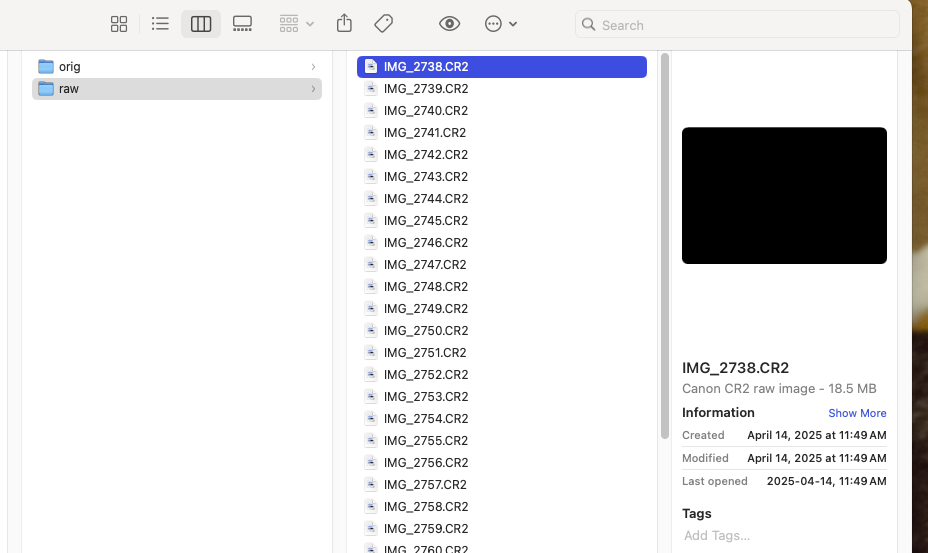928x553 pixels.
Task: Select file IMG_2751.CR2
Action: click(x=501, y=352)
